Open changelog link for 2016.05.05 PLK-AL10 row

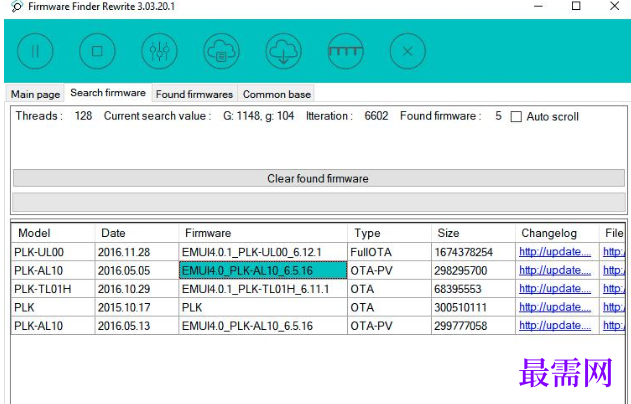[x=555, y=270]
